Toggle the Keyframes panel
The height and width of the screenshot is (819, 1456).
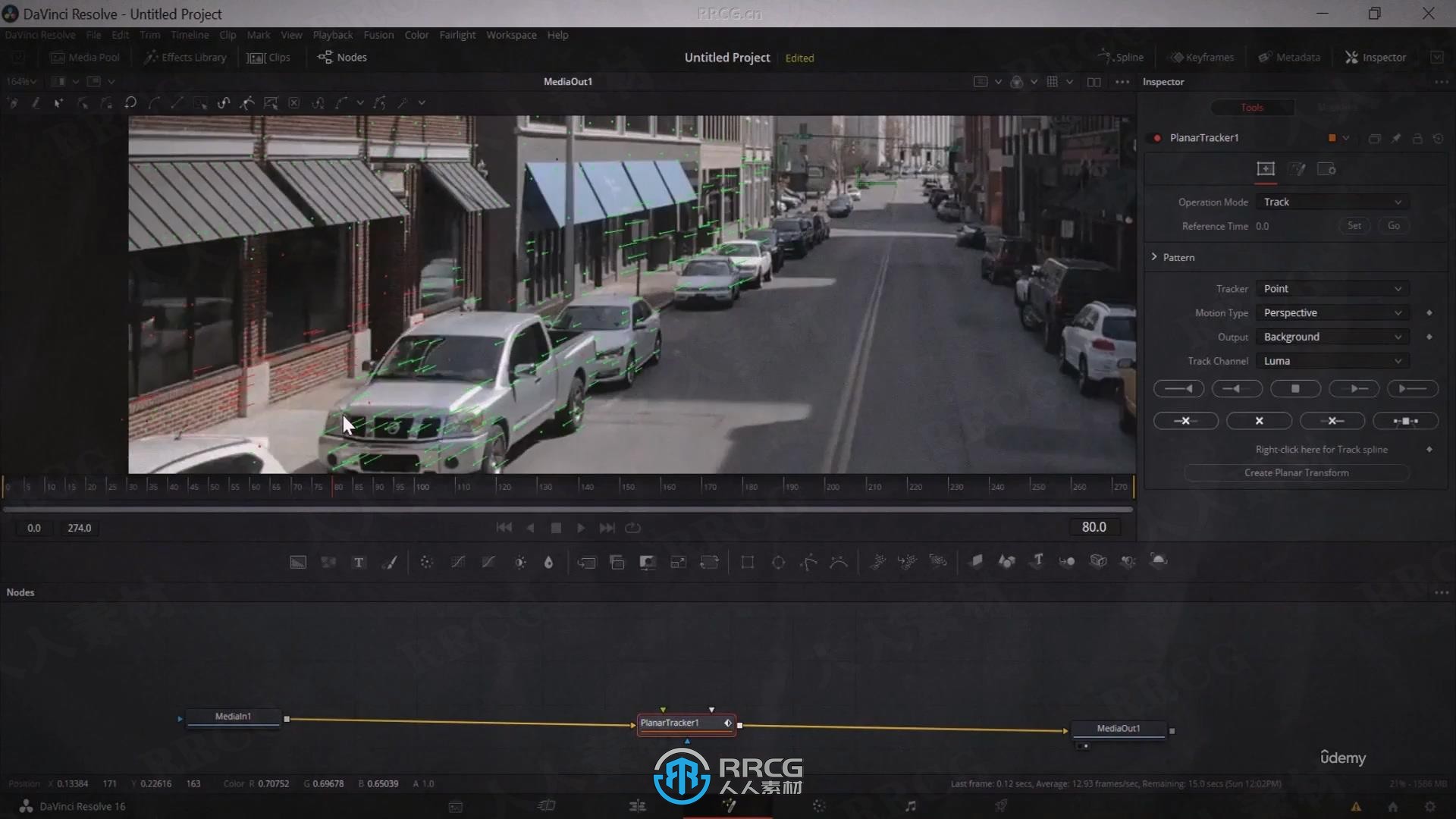1201,58
